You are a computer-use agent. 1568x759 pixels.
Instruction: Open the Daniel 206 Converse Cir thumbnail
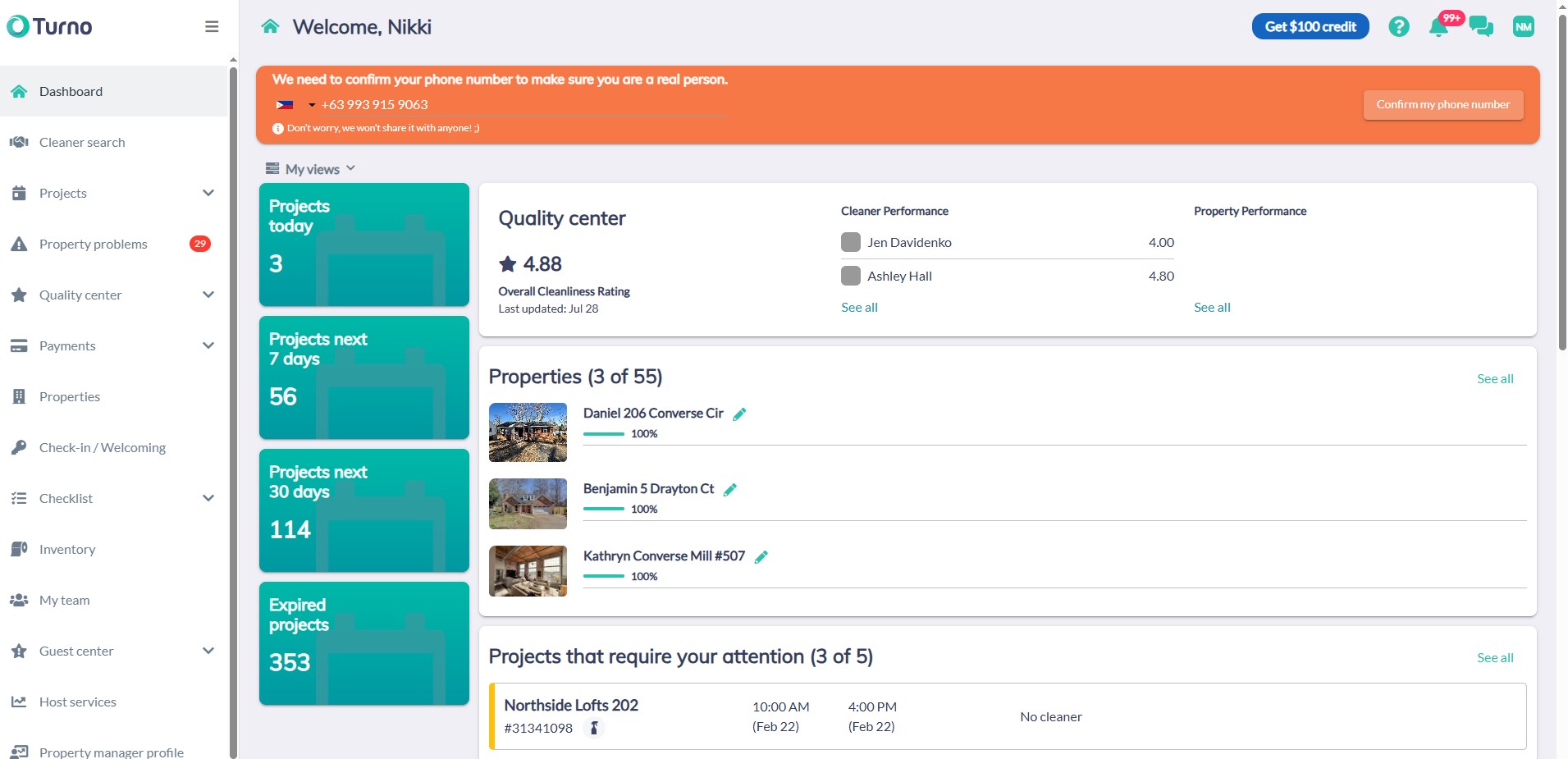528,432
